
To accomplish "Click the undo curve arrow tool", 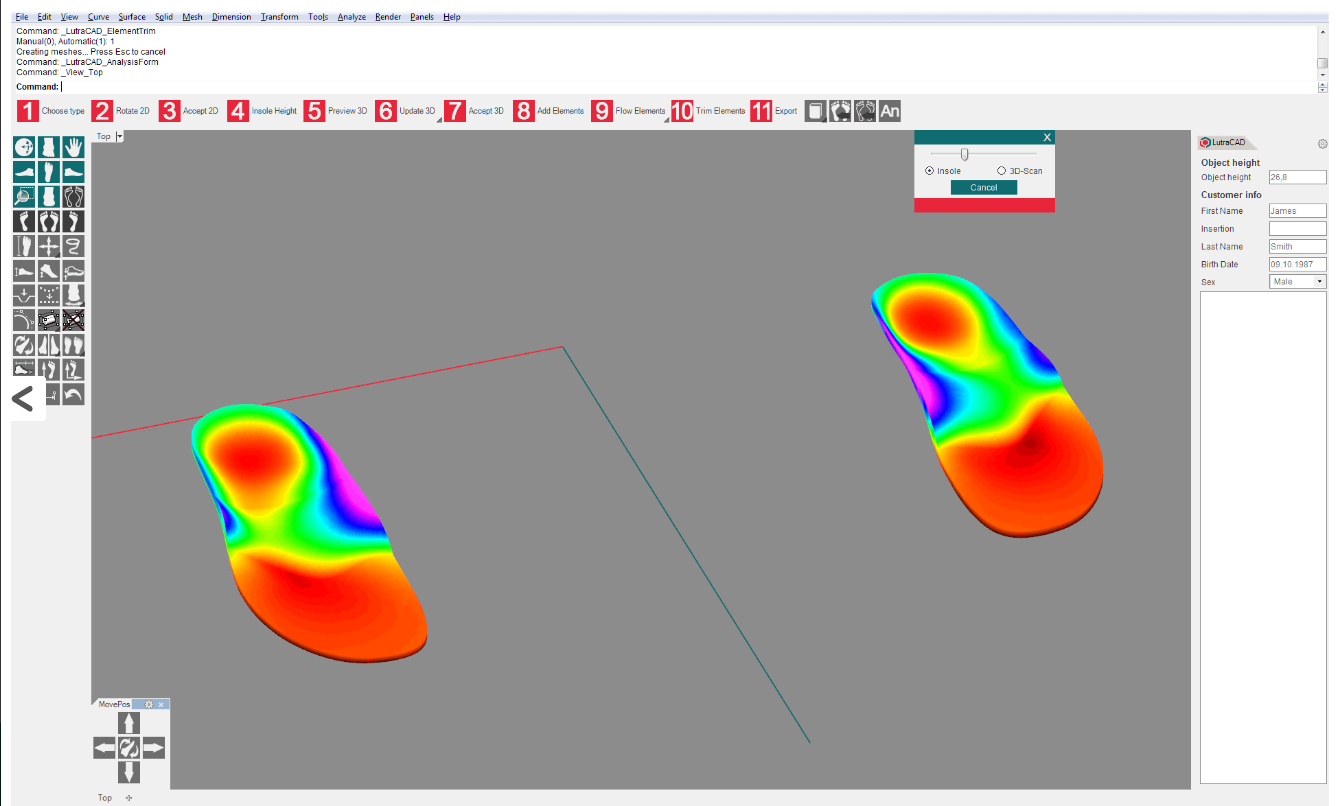I will tap(72, 393).
